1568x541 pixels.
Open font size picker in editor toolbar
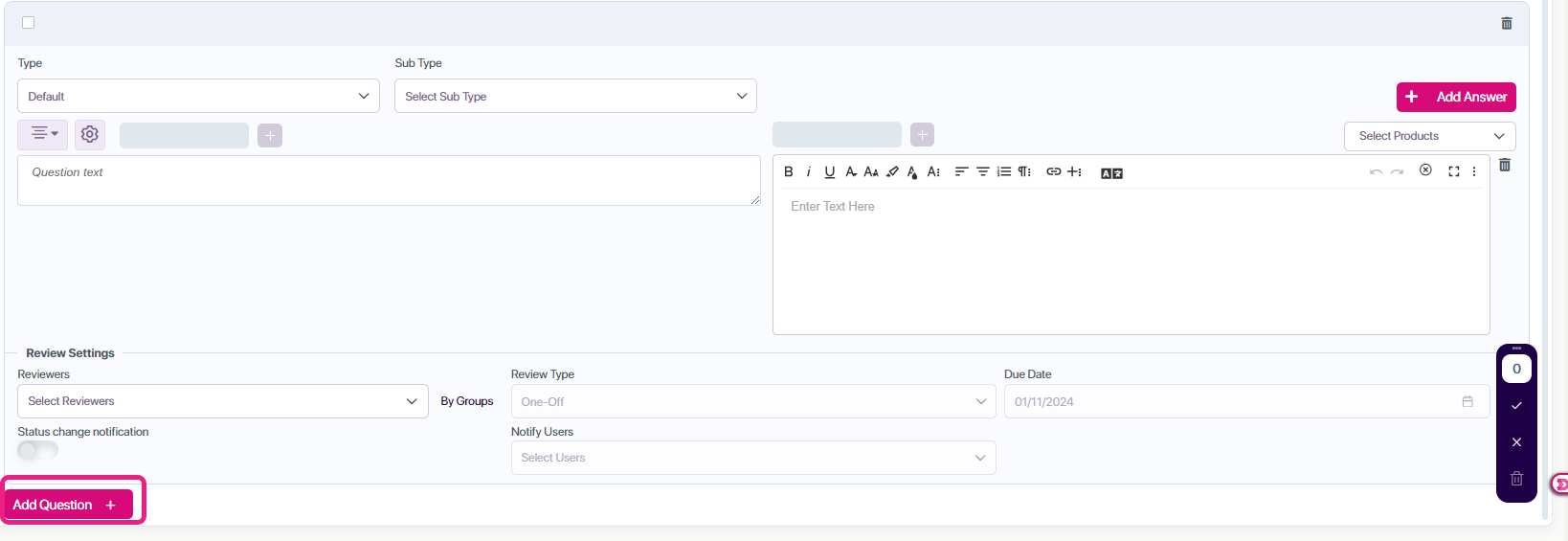pyautogui.click(x=871, y=172)
